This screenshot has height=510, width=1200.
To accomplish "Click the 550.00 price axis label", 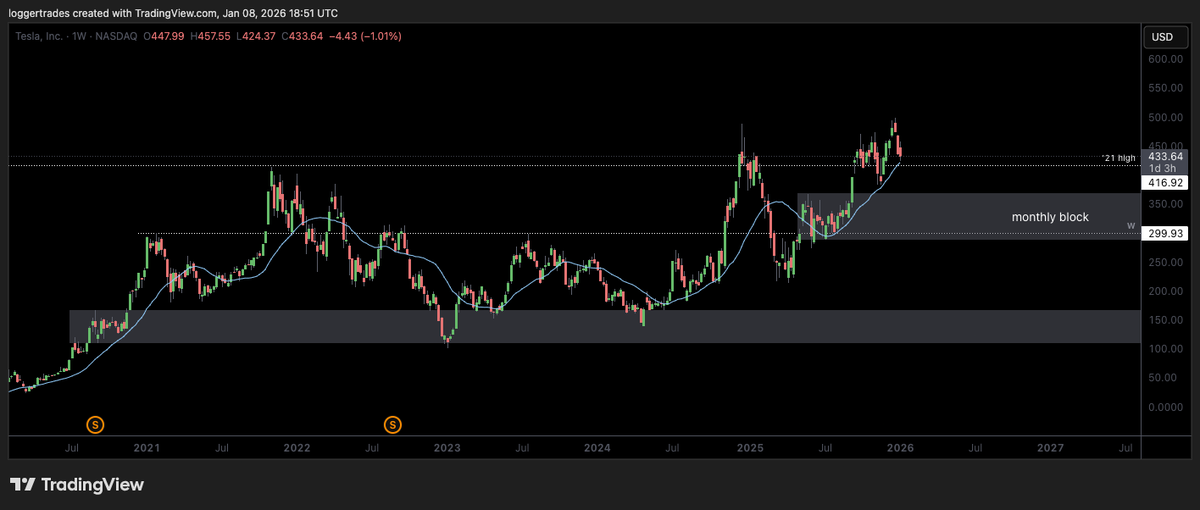I will [x=1165, y=88].
